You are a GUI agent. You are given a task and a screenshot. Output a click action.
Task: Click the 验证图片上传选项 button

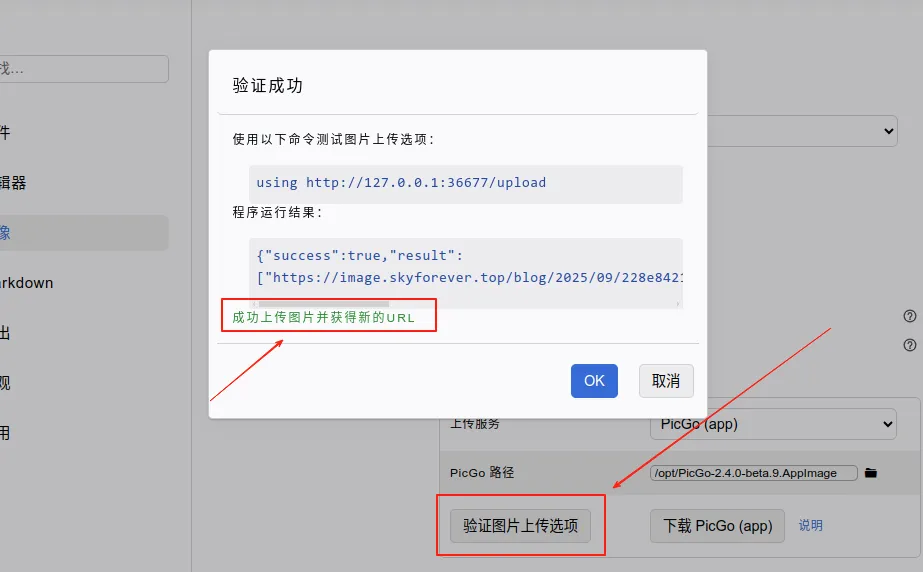[x=520, y=526]
